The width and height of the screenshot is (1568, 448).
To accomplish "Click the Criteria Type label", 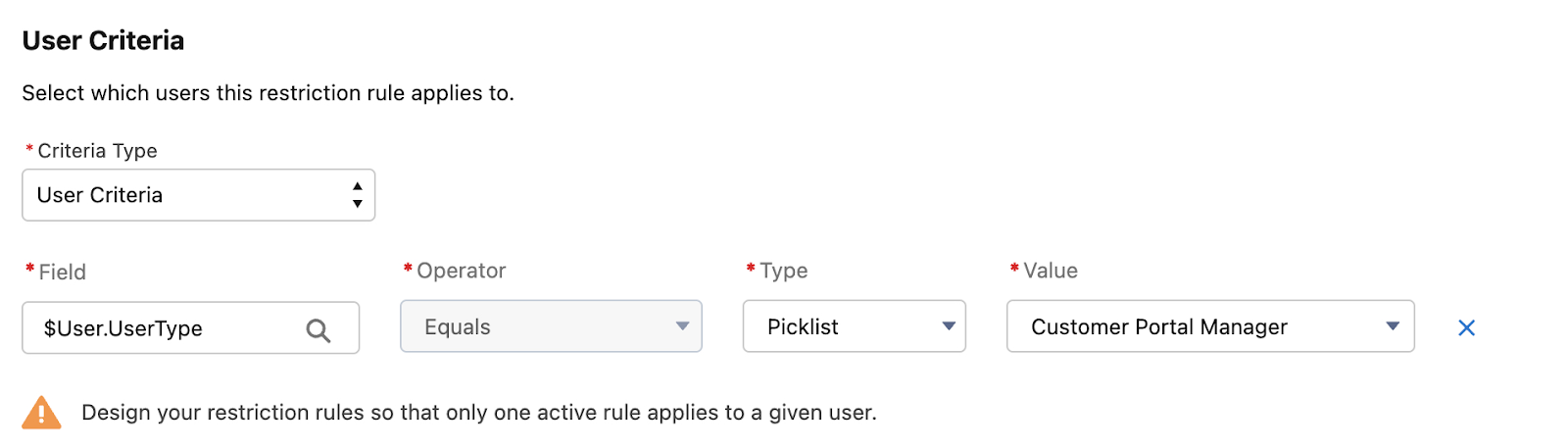I will point(97,151).
